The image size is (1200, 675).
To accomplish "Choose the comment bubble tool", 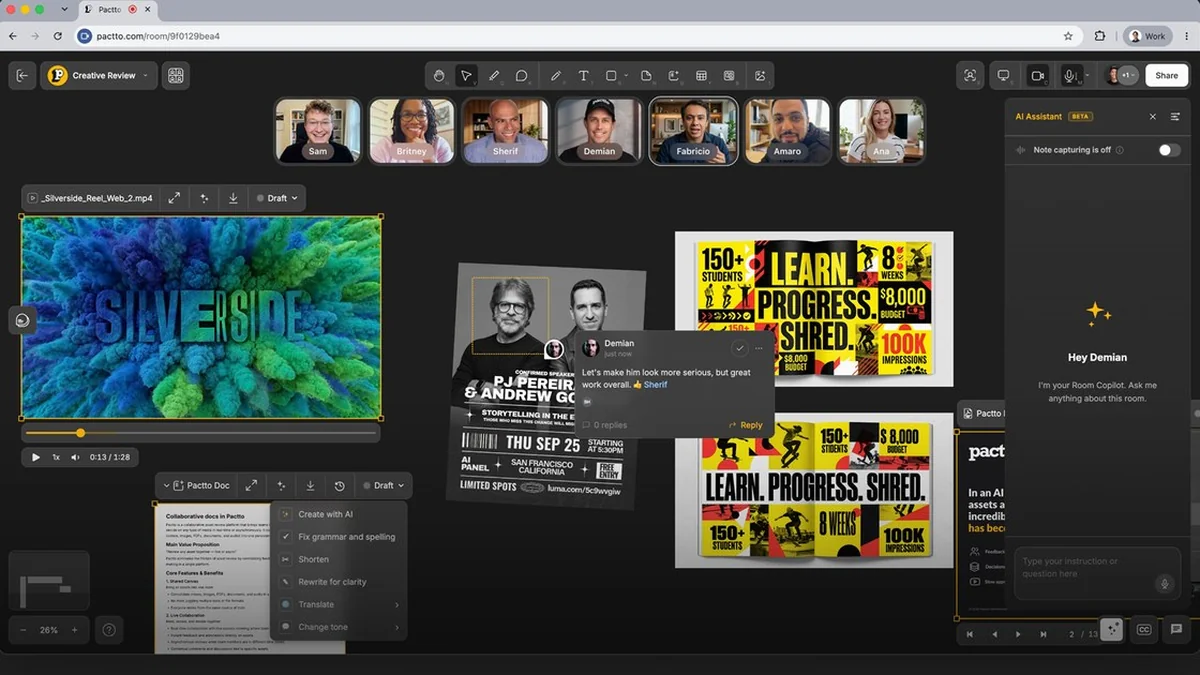I will pos(521,76).
